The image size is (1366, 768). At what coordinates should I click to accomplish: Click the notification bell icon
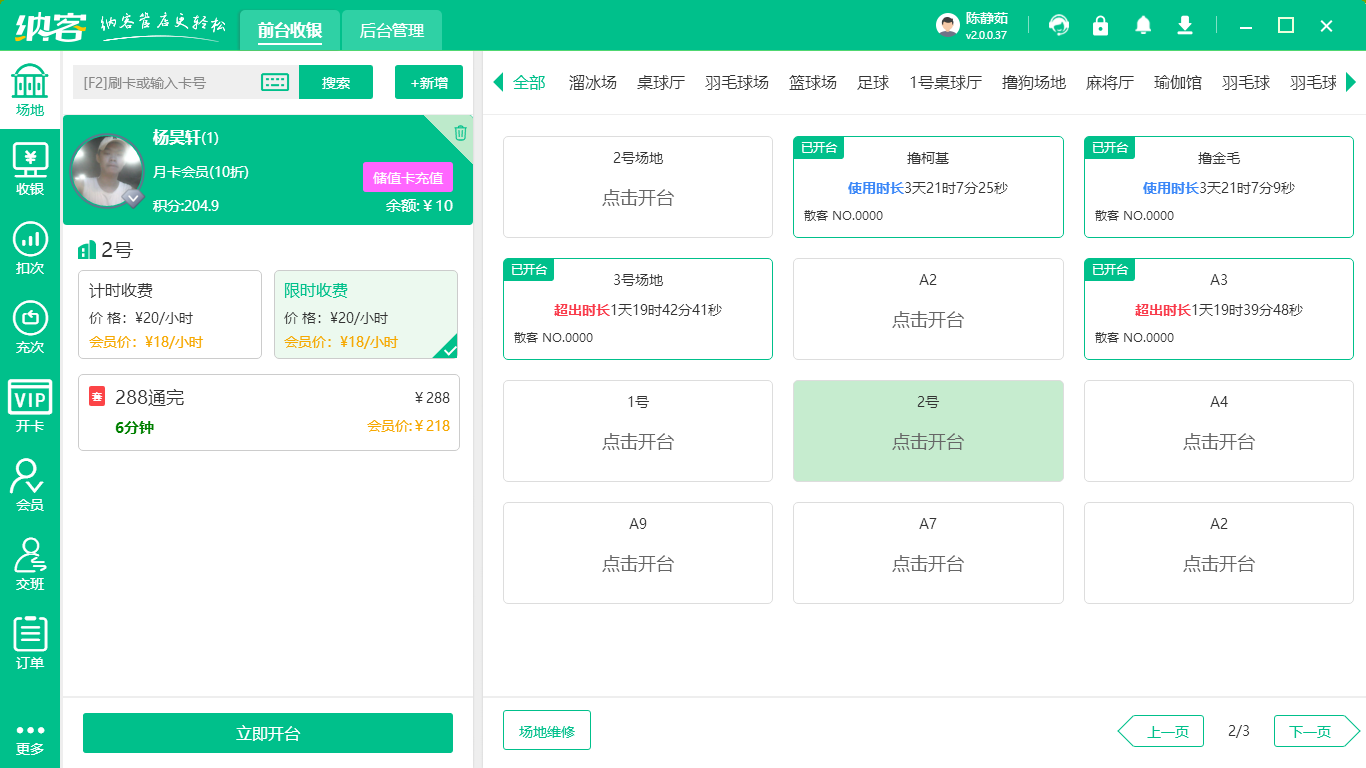(1143, 26)
